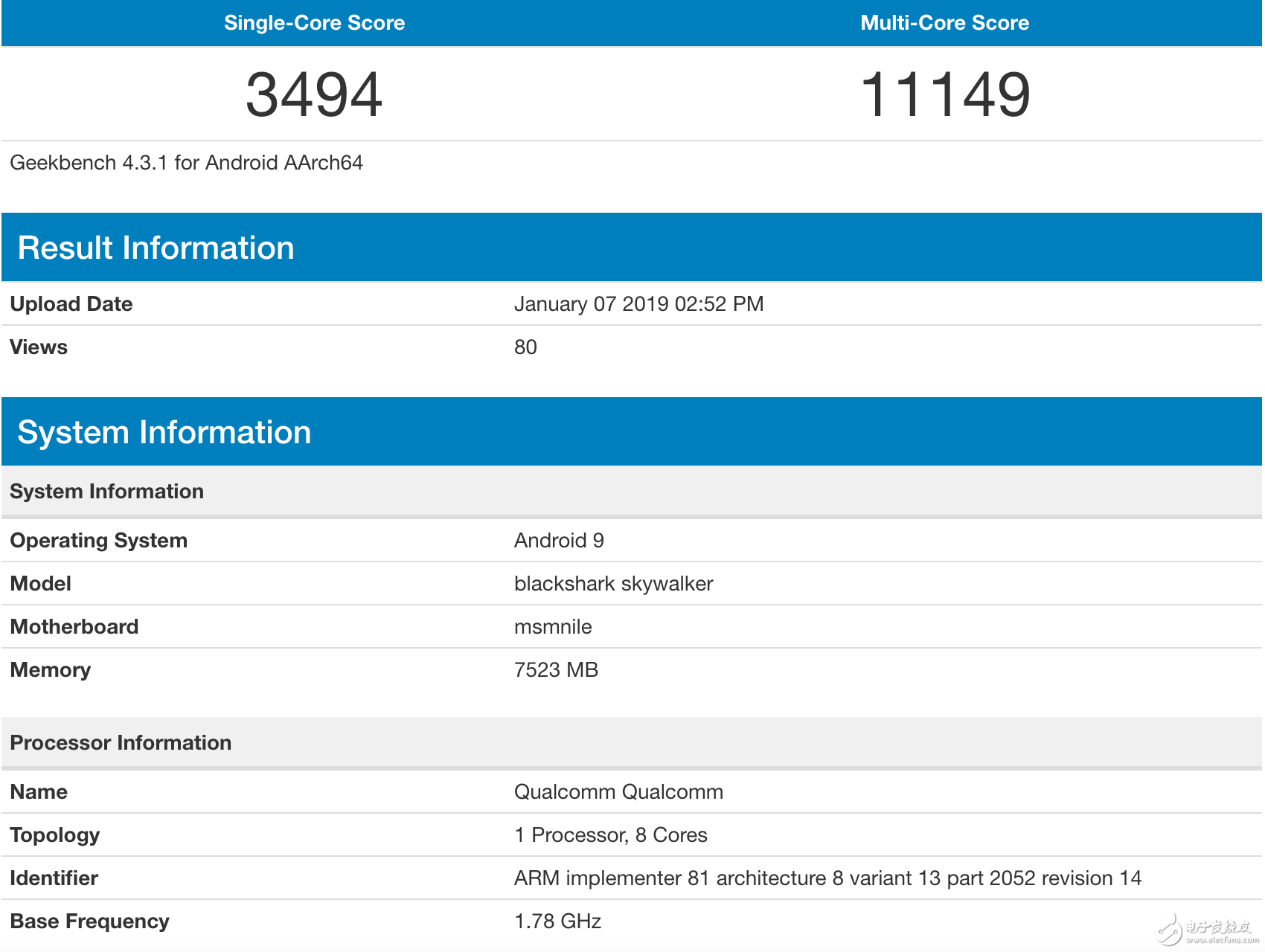Click the Multi-Core Score header

(x=944, y=23)
